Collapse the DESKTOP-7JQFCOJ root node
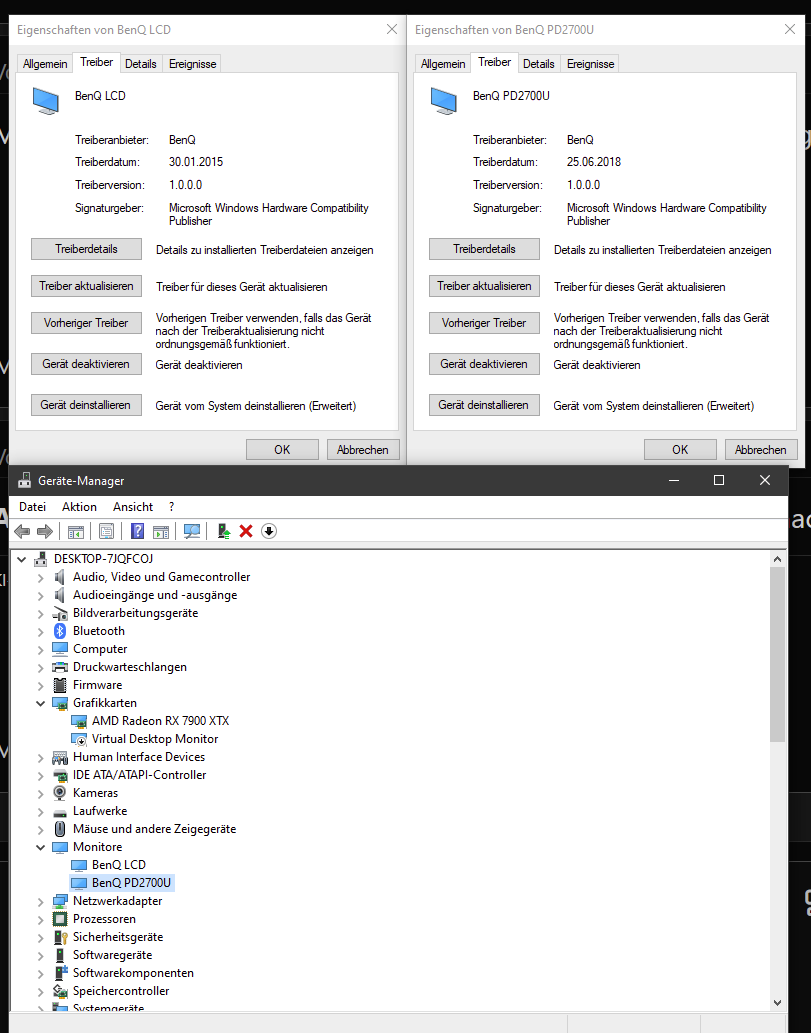 click(22, 559)
